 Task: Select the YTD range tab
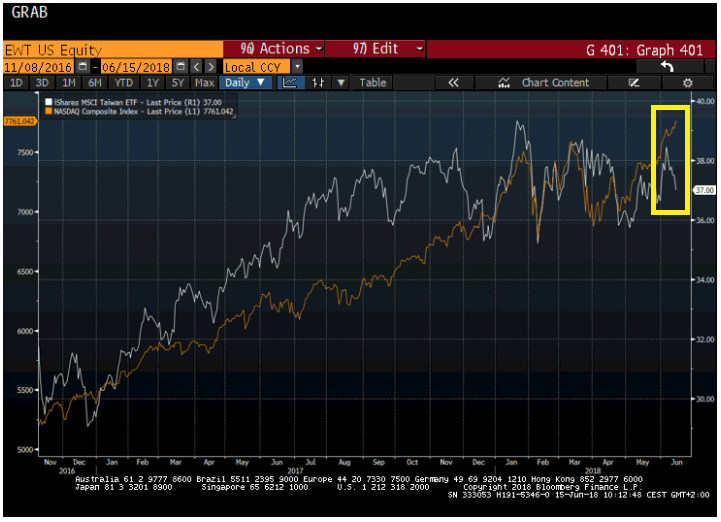coord(123,83)
